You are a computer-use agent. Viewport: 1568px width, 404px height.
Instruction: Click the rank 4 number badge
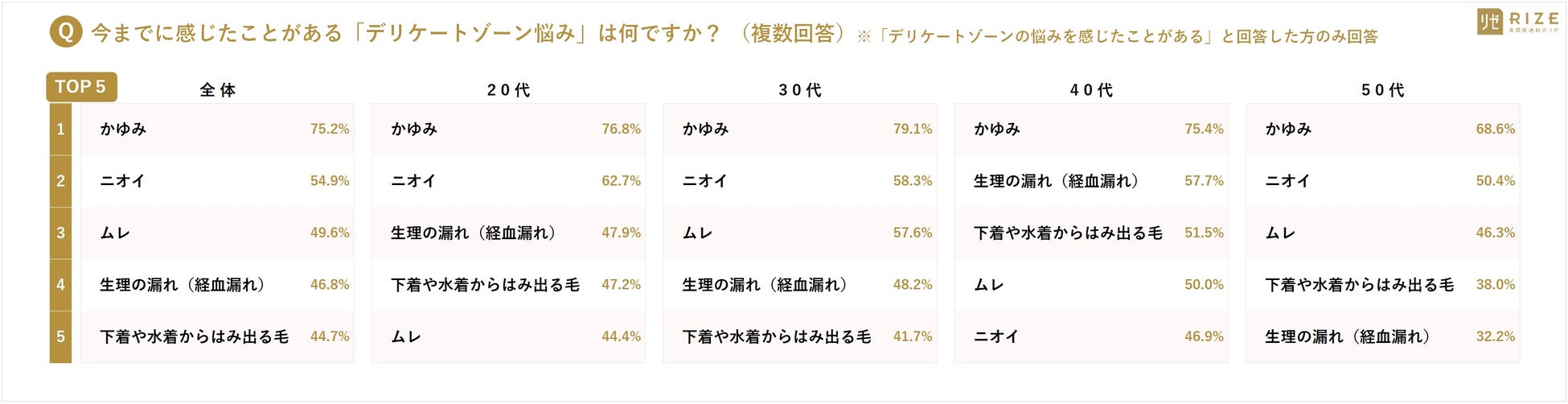click(x=60, y=284)
